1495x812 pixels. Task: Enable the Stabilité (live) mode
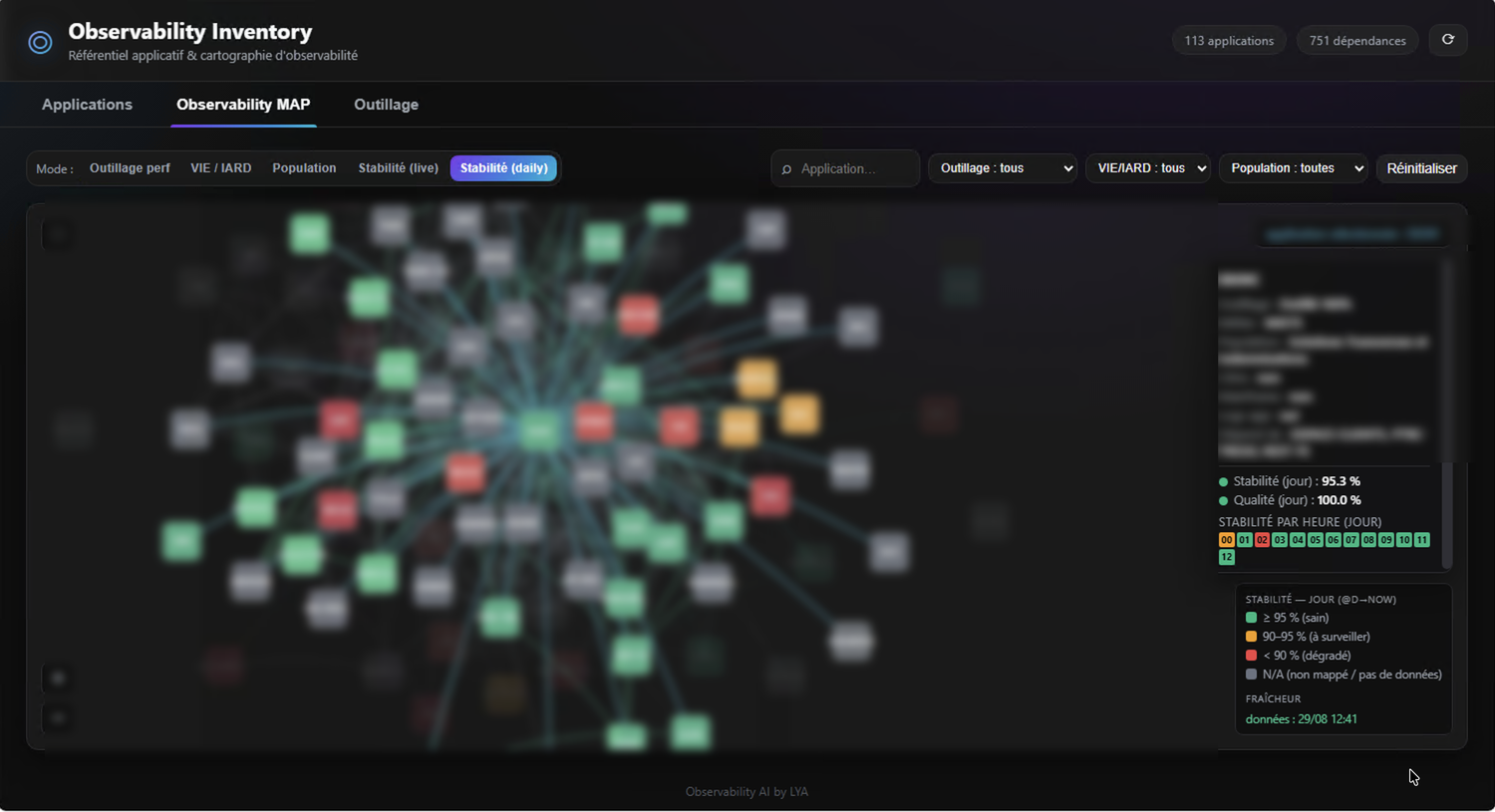coord(399,168)
